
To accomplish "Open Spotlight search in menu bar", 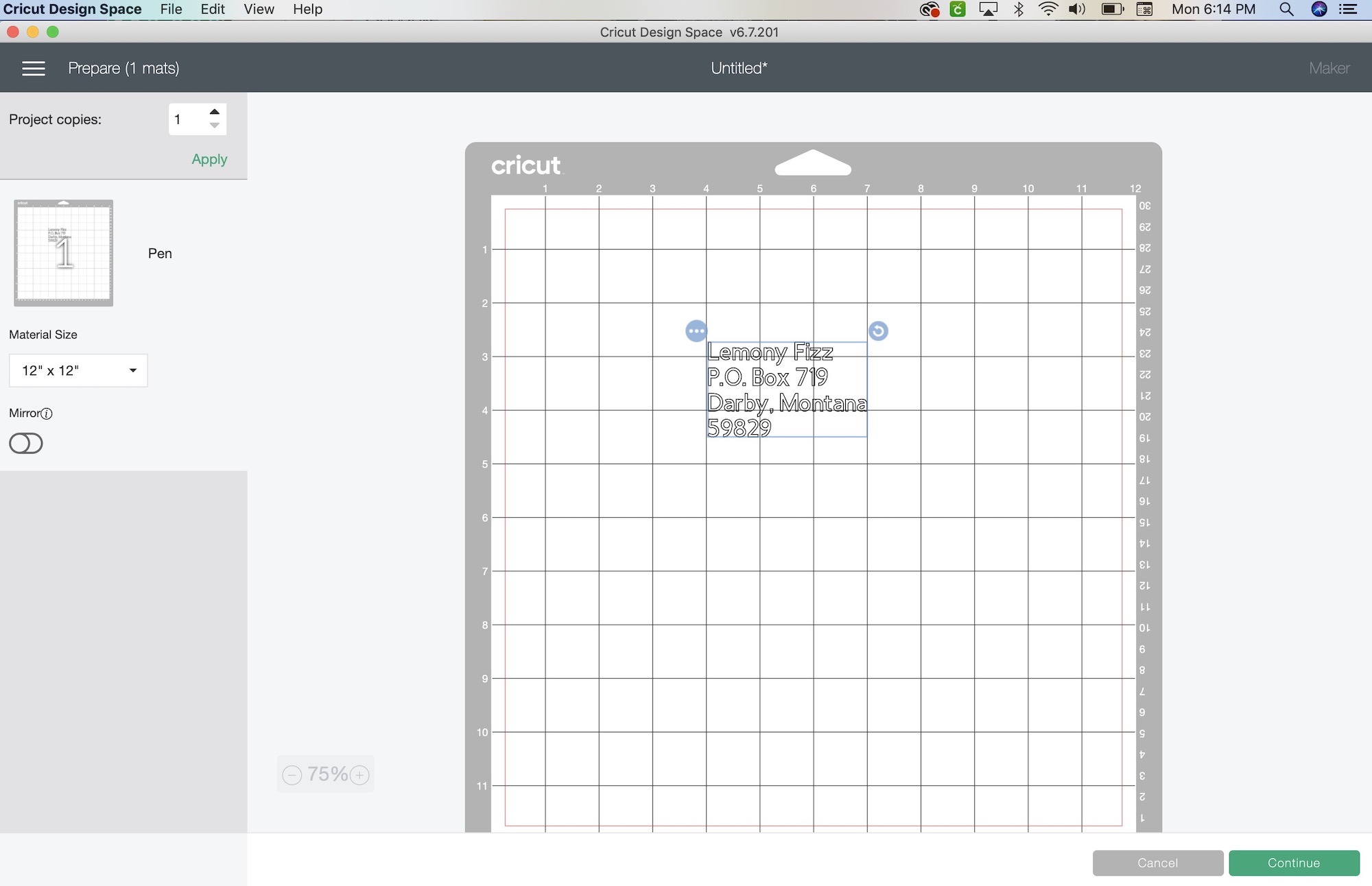I will [1287, 10].
